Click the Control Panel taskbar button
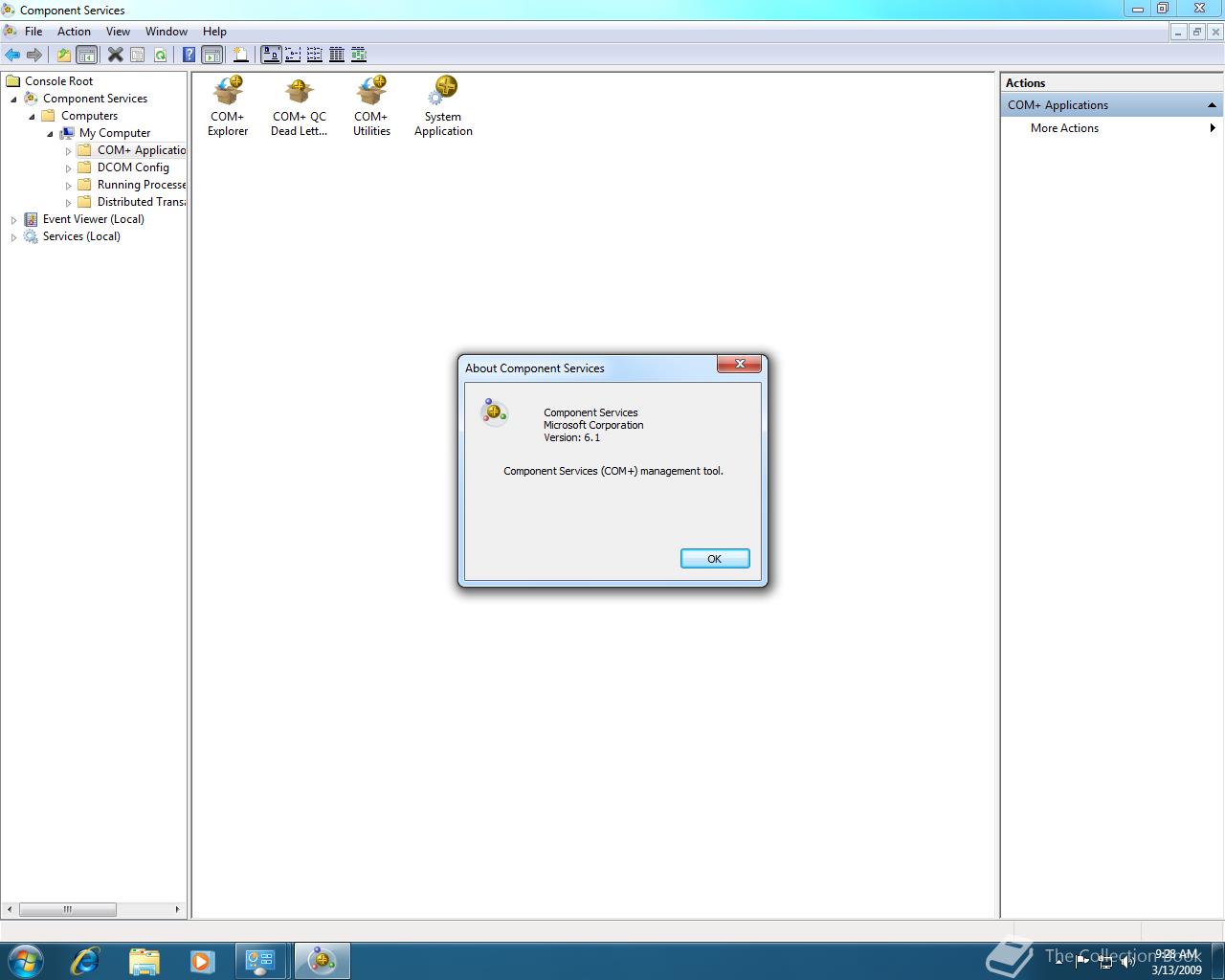 (260, 961)
